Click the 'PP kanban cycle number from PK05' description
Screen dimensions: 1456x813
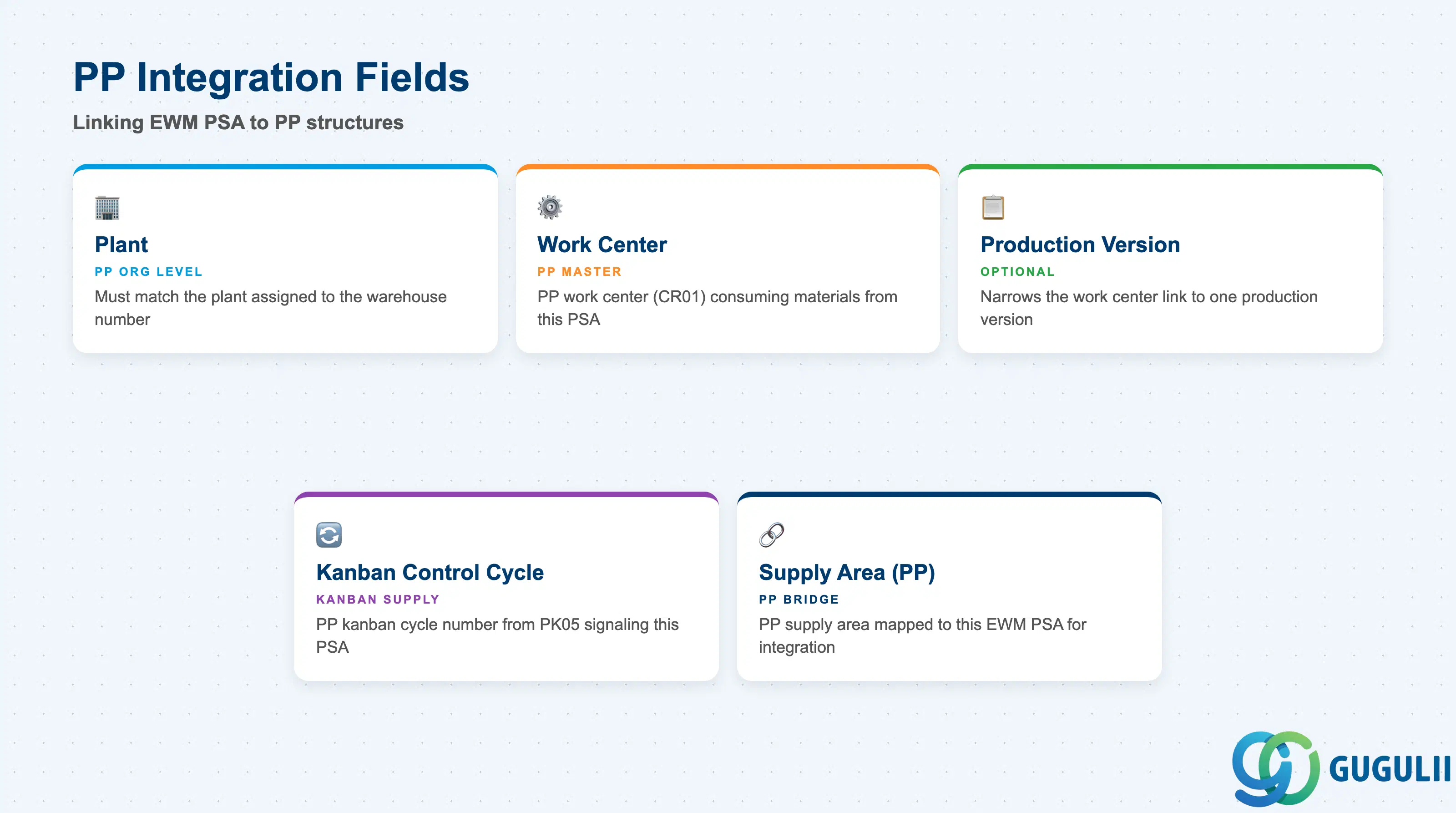coord(497,635)
